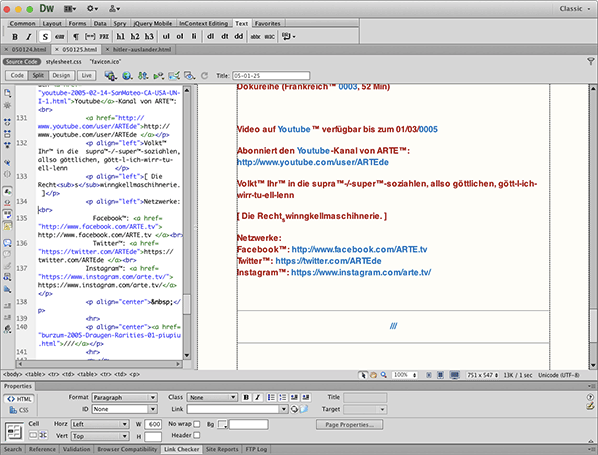
Task: Open the 100% zoom level dropdown
Action: (x=405, y=375)
